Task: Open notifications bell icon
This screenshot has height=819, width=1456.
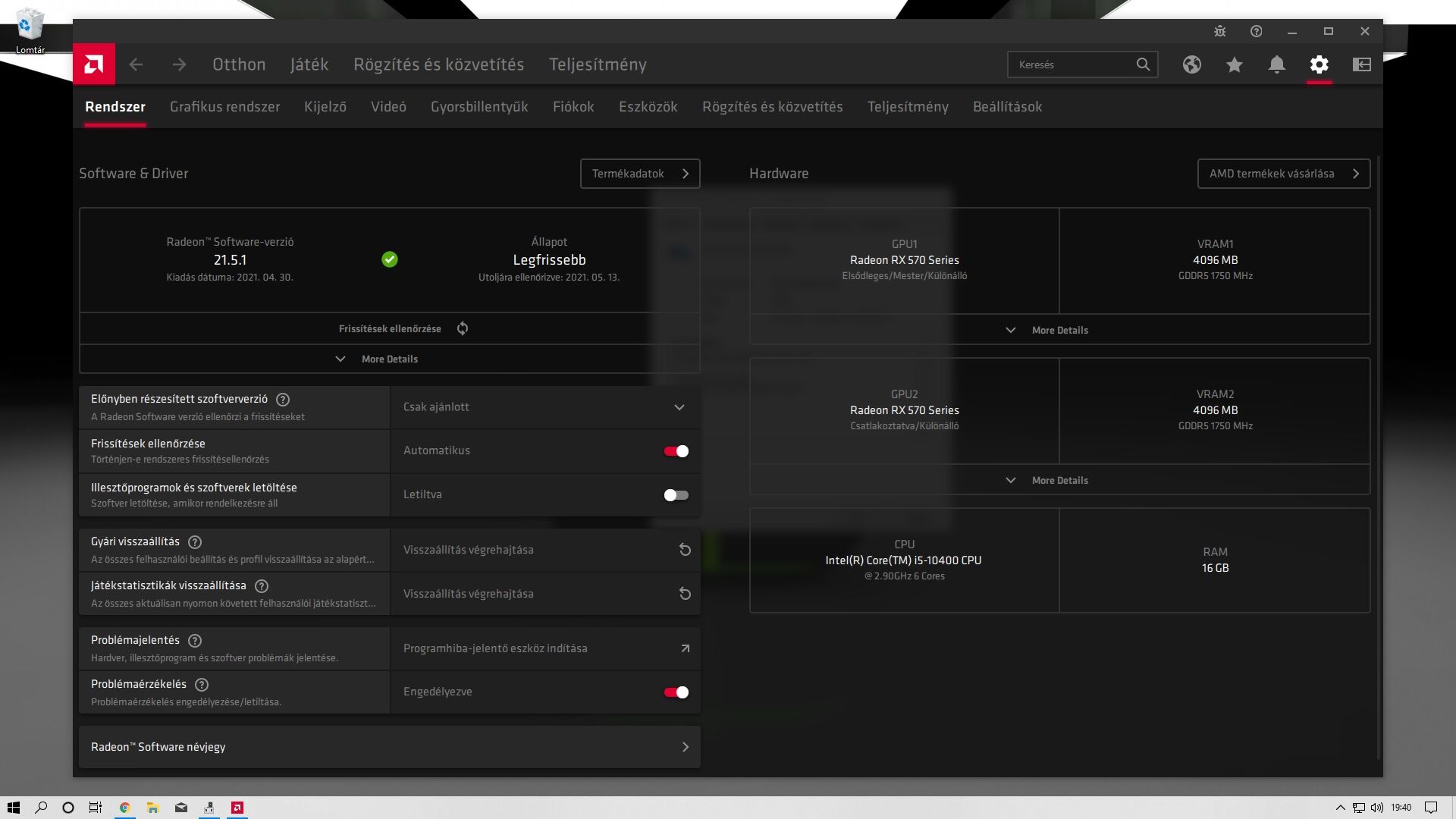Action: [x=1277, y=64]
